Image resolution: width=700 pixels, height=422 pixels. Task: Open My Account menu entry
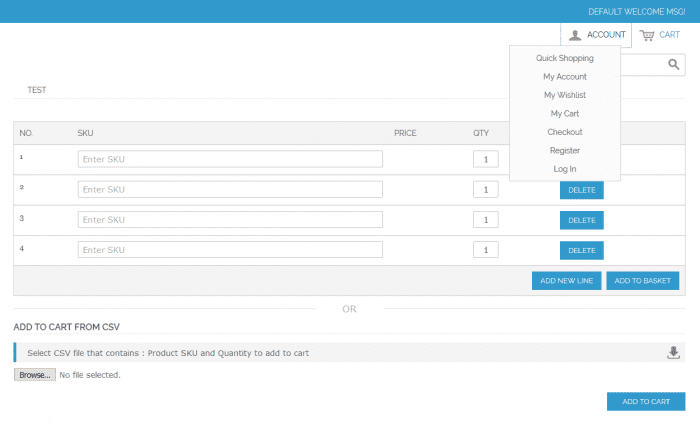tap(565, 77)
